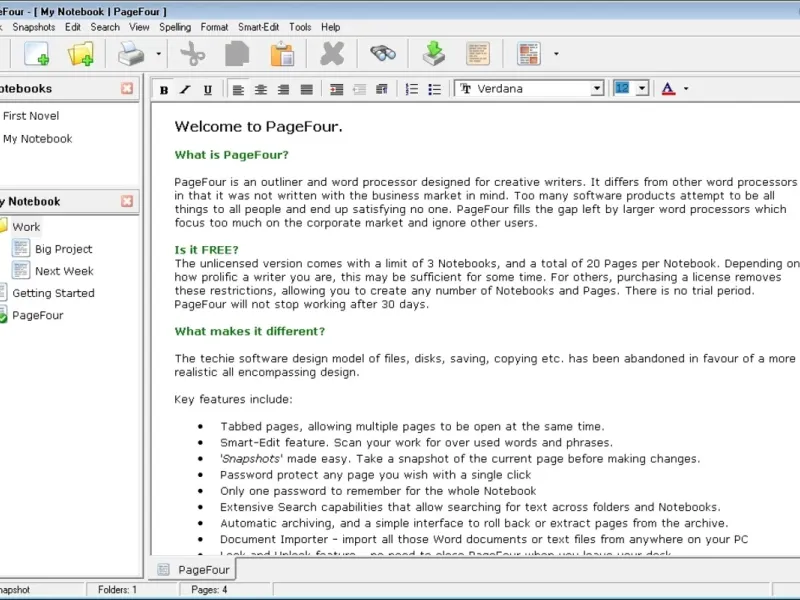Click the first line indent icon
The image size is (800, 600).
(x=382, y=90)
